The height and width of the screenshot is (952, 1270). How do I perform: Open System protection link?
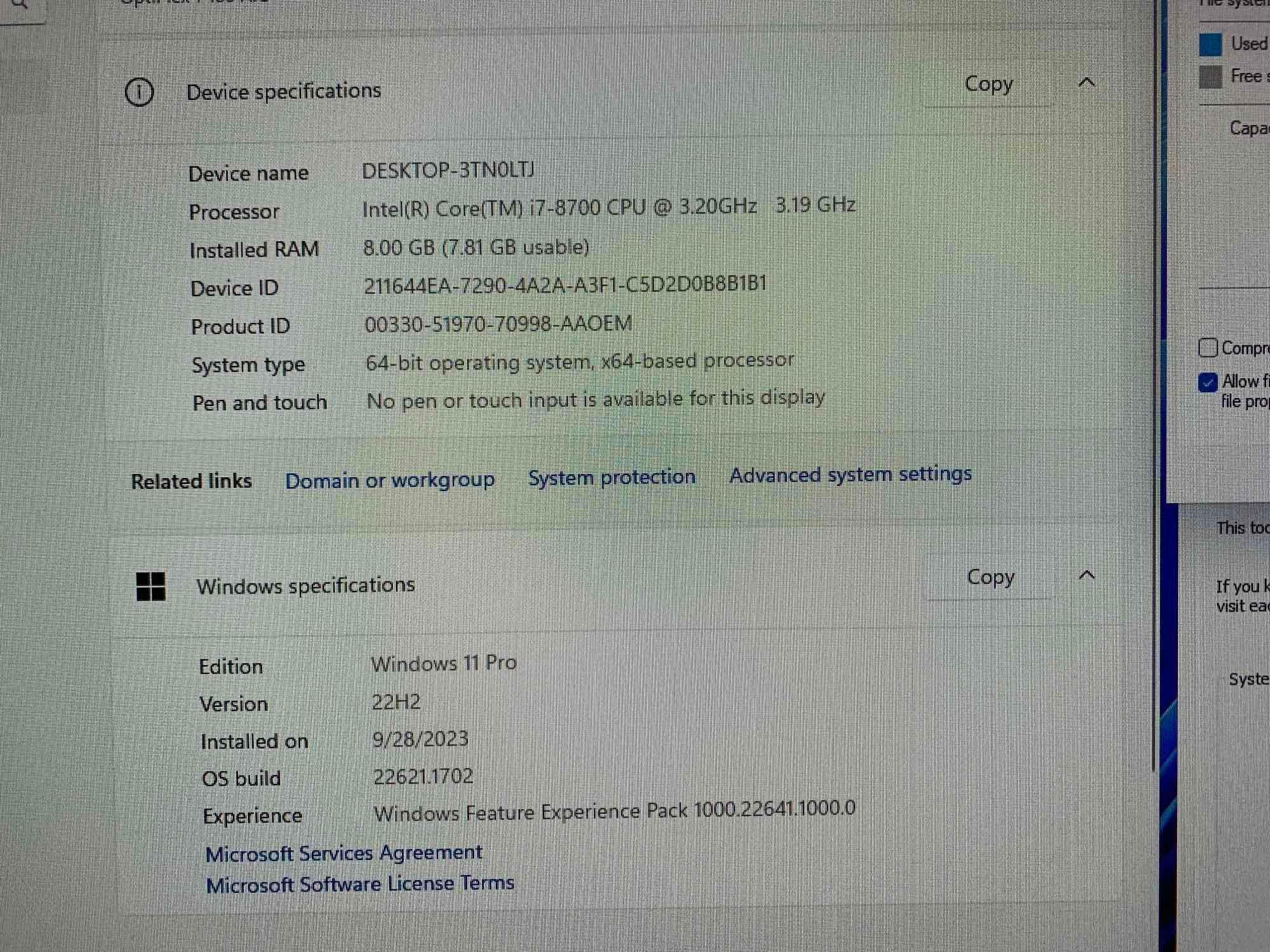(x=612, y=477)
